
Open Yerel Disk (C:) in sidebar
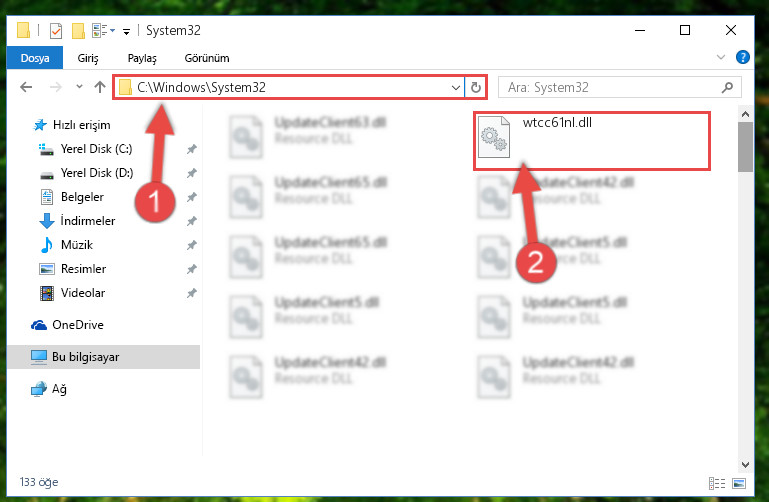pyautogui.click(x=96, y=149)
